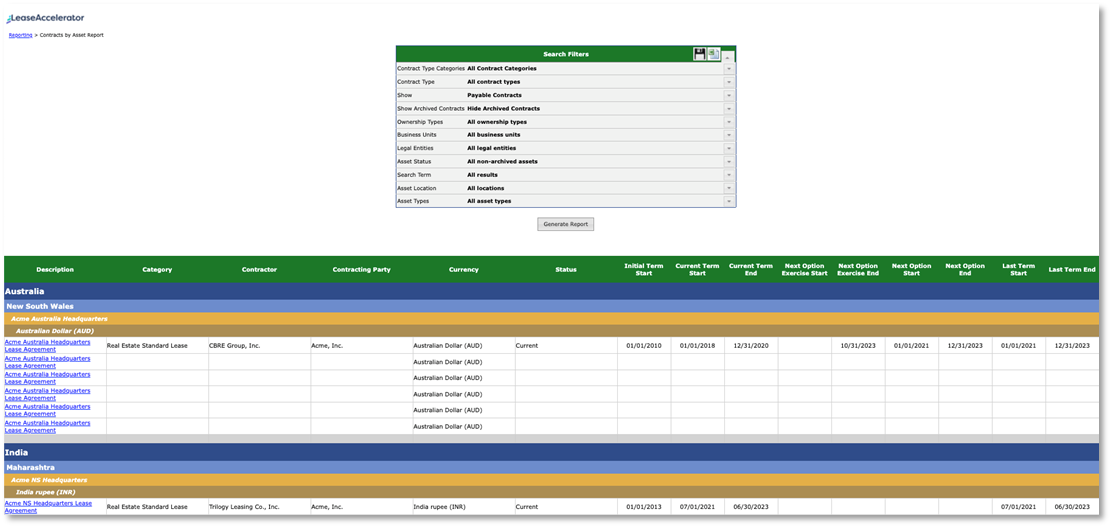The image size is (1111, 527).
Task: Click the All Contract Categories filter value
Action: [x=502, y=69]
